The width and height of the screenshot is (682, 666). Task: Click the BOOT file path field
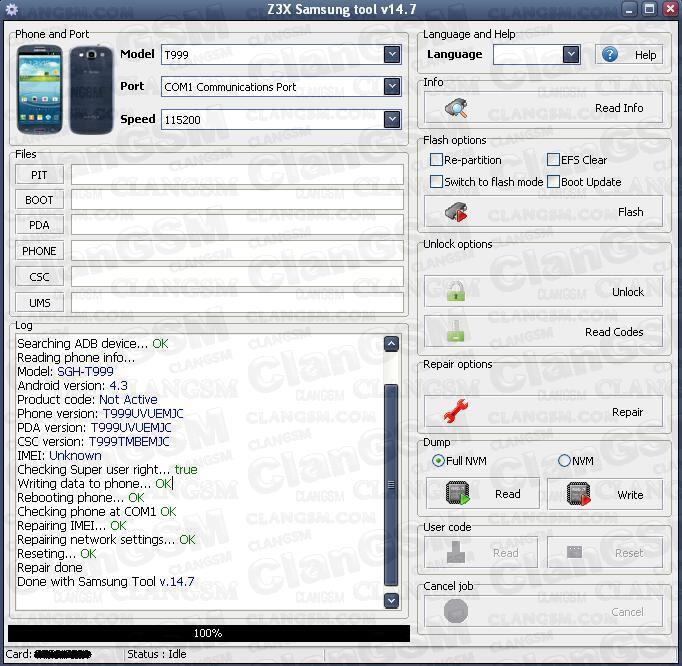coord(237,200)
